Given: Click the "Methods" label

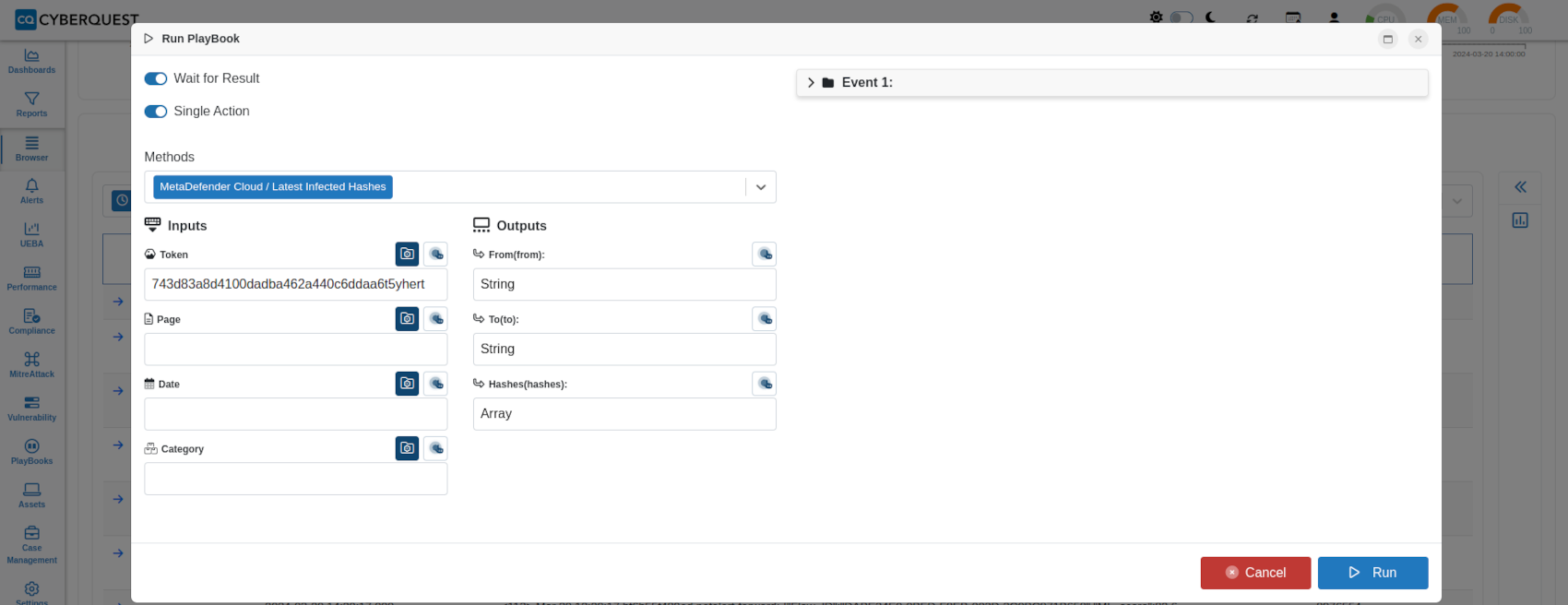Looking at the screenshot, I should click(x=170, y=157).
